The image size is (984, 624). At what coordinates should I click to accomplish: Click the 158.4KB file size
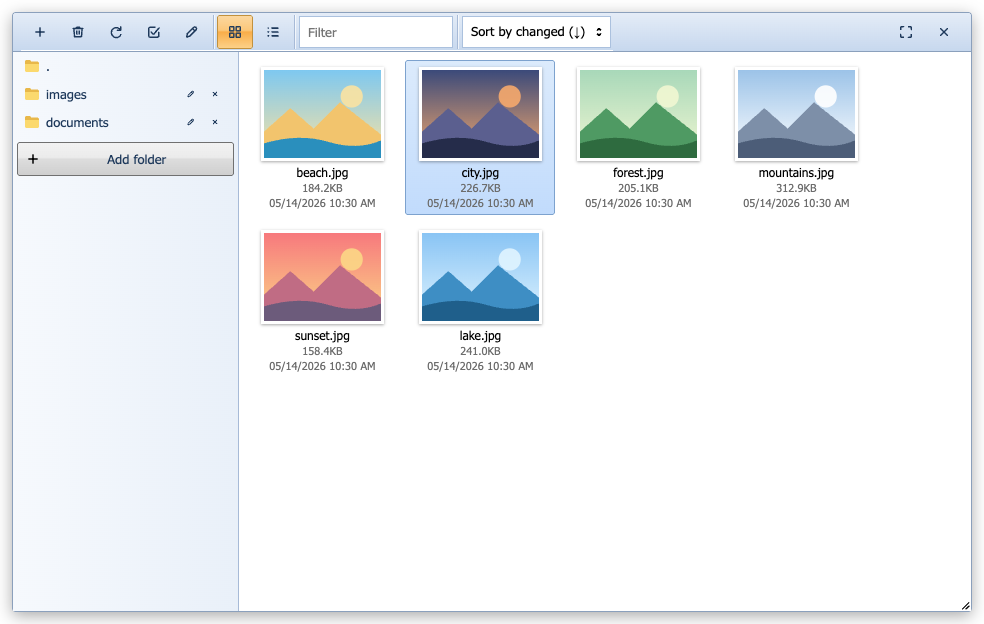click(x=323, y=351)
